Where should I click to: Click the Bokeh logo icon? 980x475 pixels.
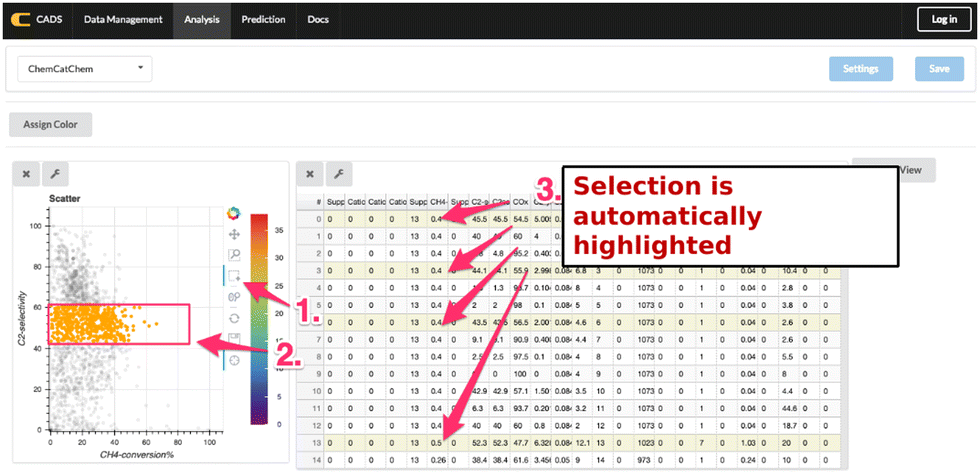click(234, 212)
